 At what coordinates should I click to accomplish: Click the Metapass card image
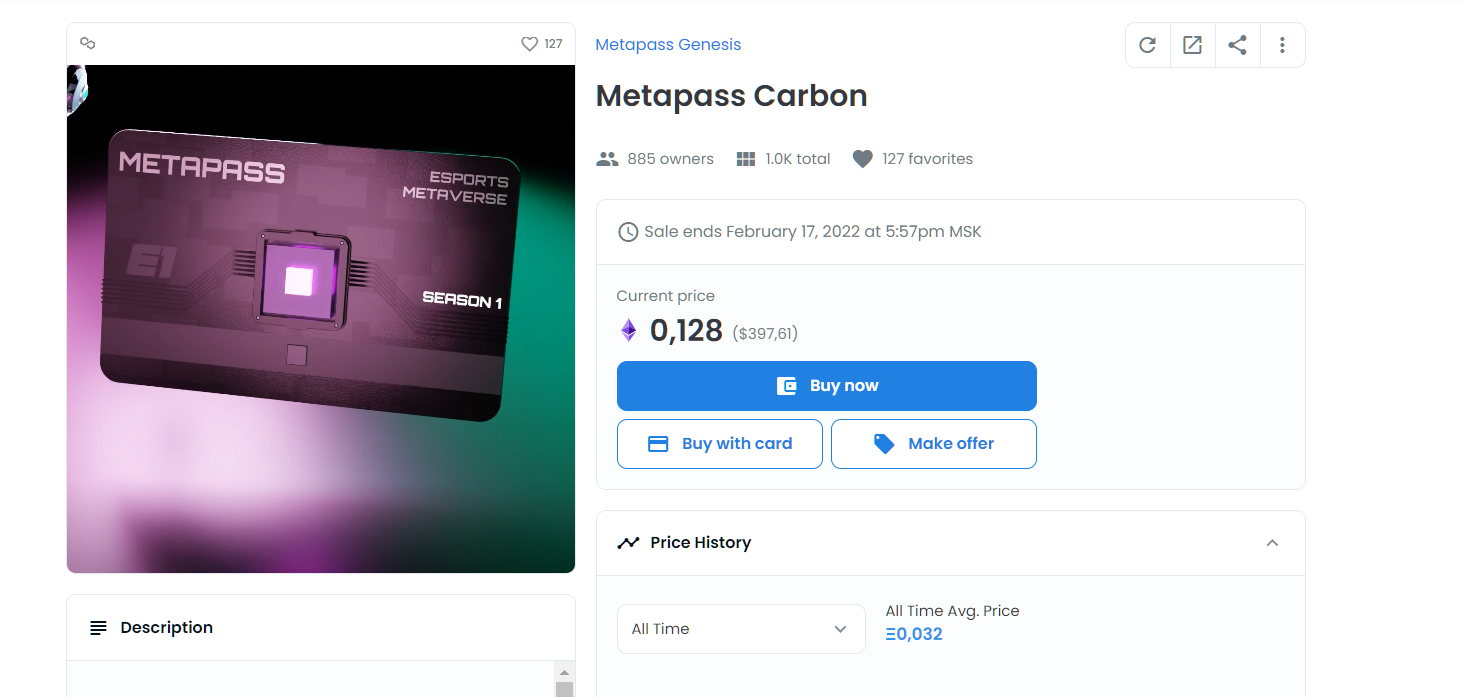(321, 319)
